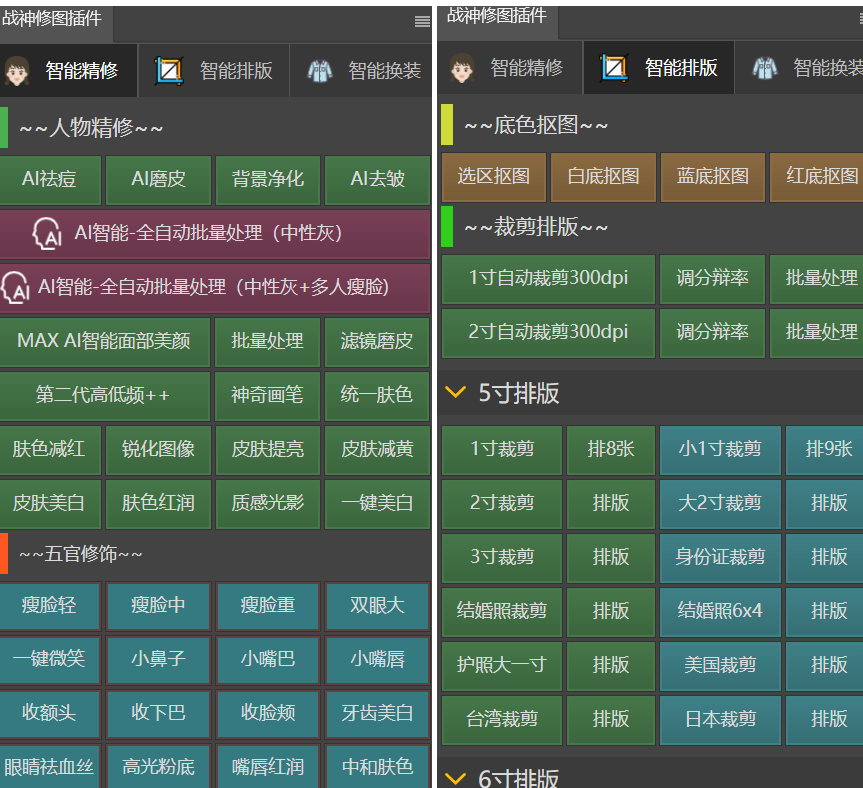Select MAX AI智能面部美颜 button
The width and height of the screenshot is (863, 788).
coord(105,341)
